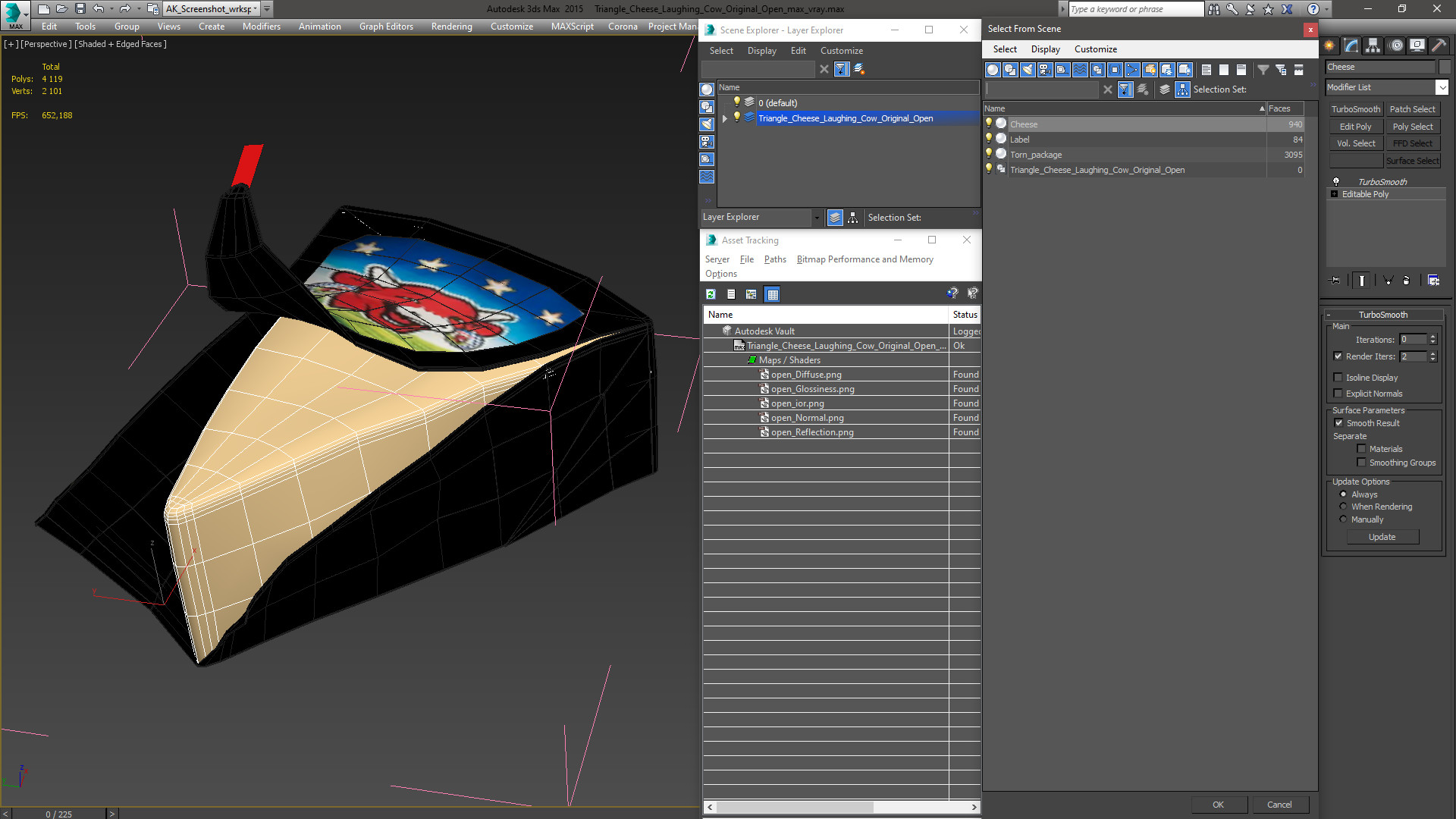The width and height of the screenshot is (1456, 819).
Task: Open the Motion command panel tab
Action: 1395,45
